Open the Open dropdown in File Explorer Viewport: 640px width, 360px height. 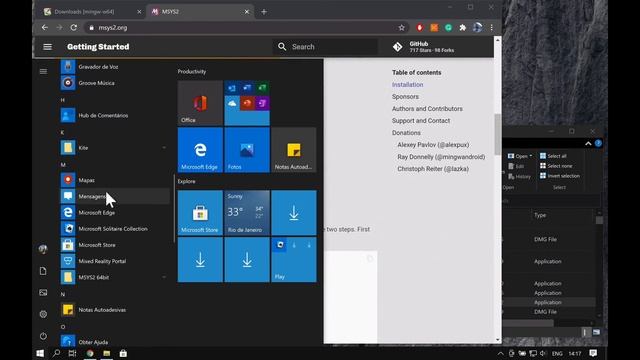(x=520, y=156)
